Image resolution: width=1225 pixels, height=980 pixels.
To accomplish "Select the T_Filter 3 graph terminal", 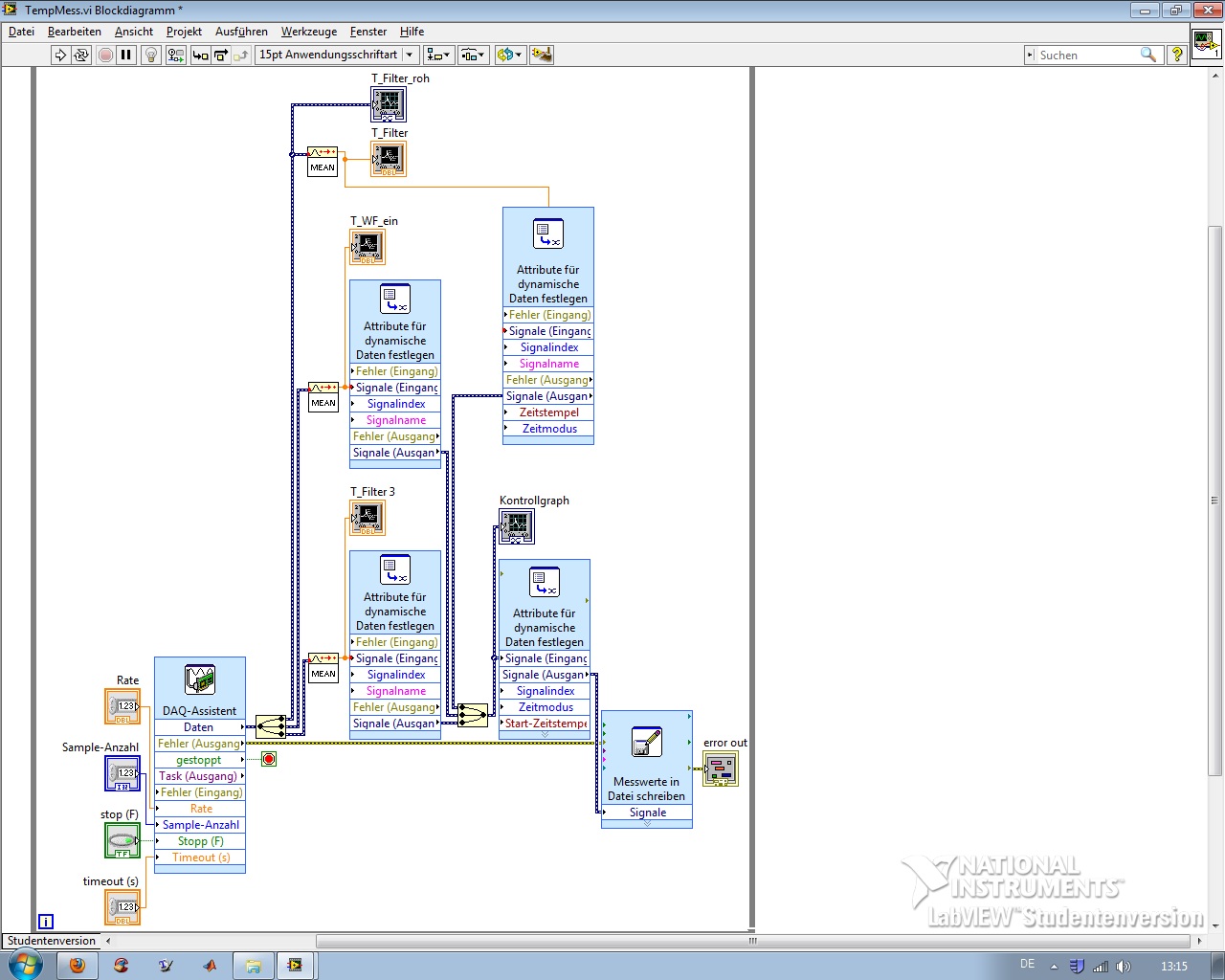I will 367,518.
